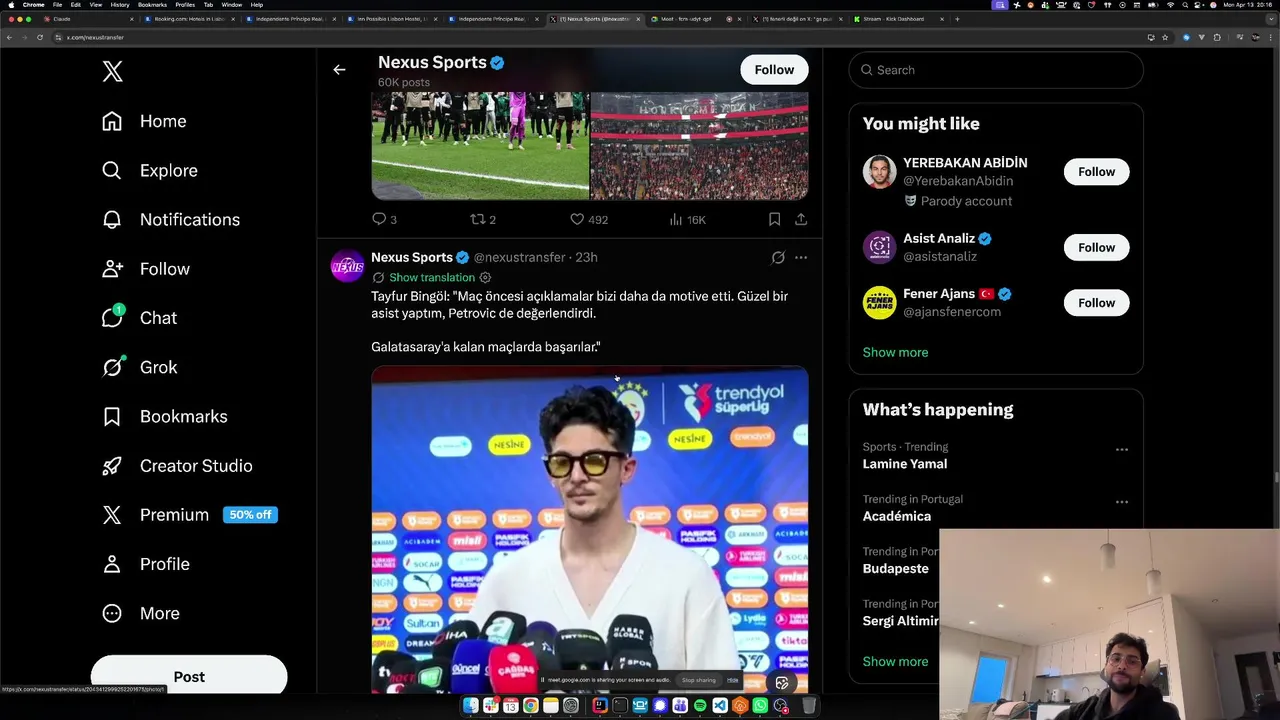Open the @nexustransfer handle link
Image resolution: width=1280 pixels, height=720 pixels.
pyautogui.click(x=519, y=257)
